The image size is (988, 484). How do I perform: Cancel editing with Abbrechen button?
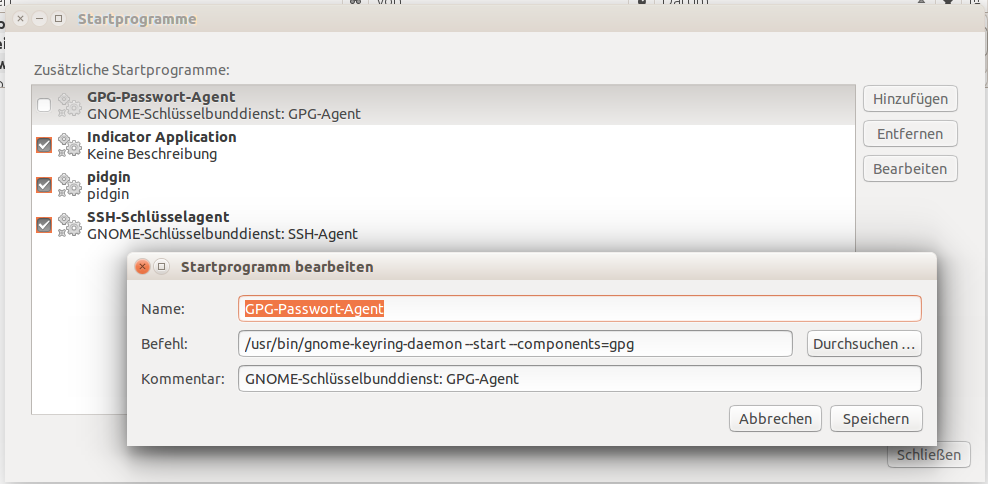(775, 418)
